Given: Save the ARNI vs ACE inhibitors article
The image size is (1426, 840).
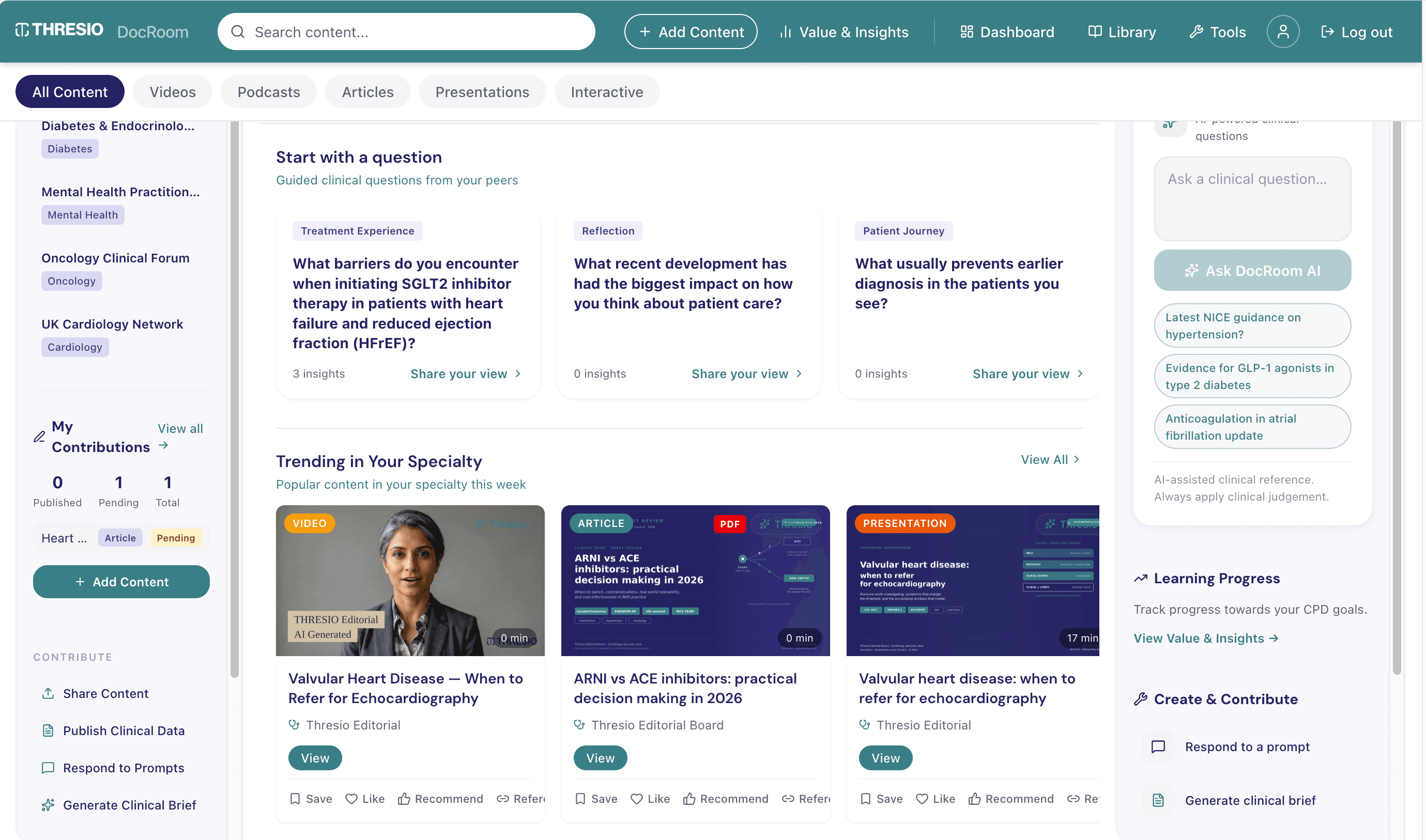Looking at the screenshot, I should pos(596,798).
